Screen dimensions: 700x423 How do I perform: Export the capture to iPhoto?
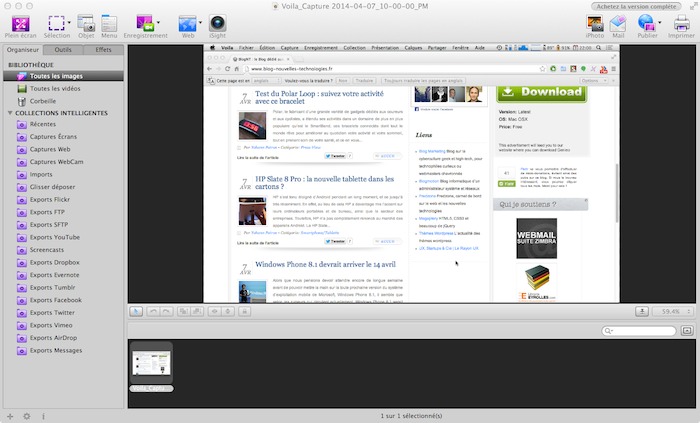click(595, 23)
